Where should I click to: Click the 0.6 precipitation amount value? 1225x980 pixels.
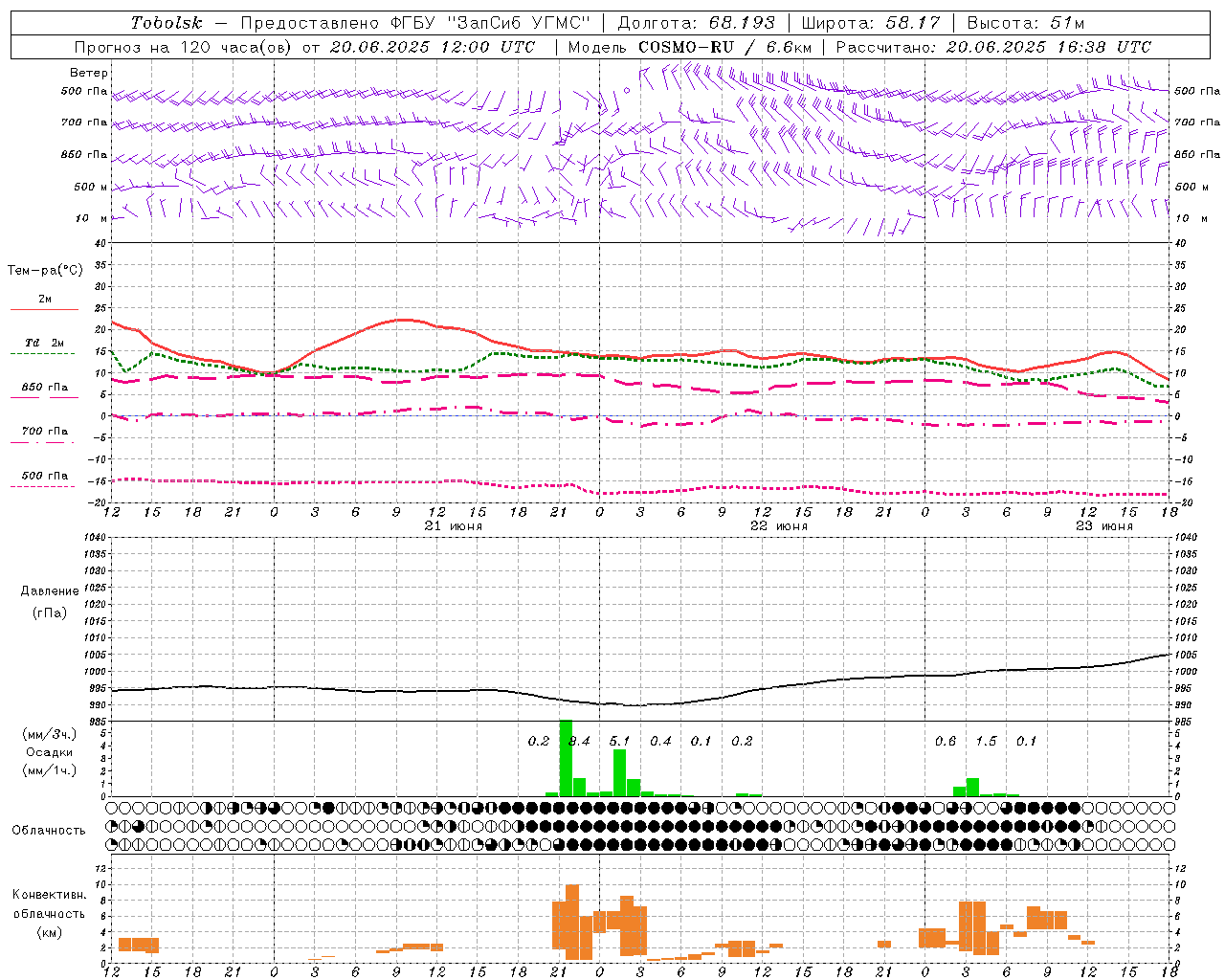946,741
